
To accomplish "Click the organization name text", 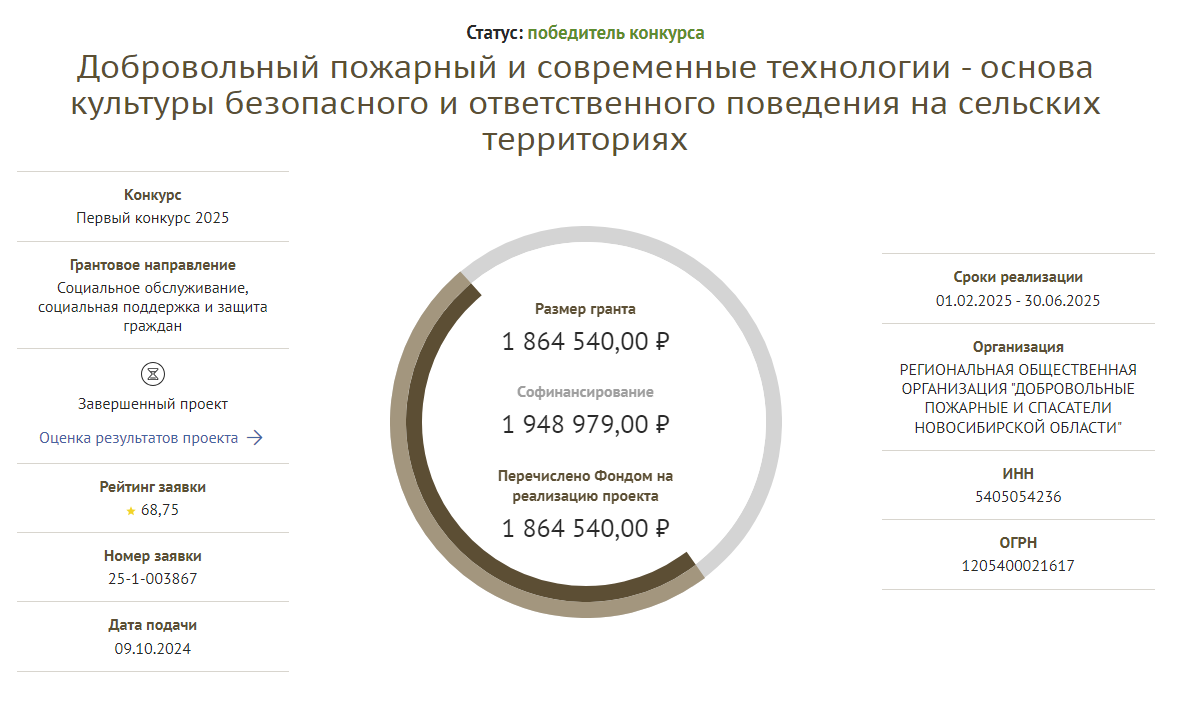I will tap(1018, 398).
